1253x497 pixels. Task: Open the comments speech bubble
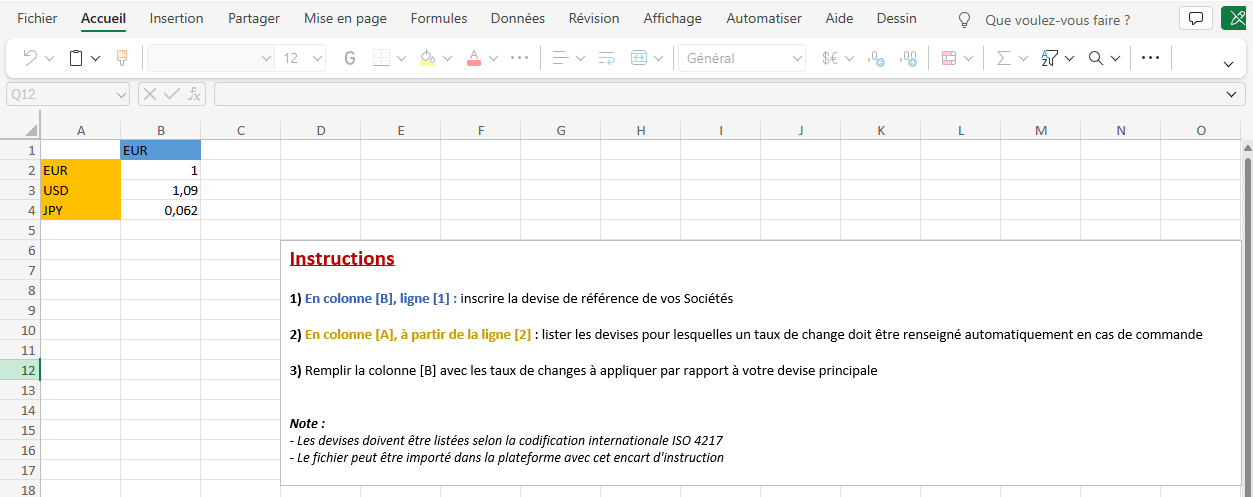1194,19
